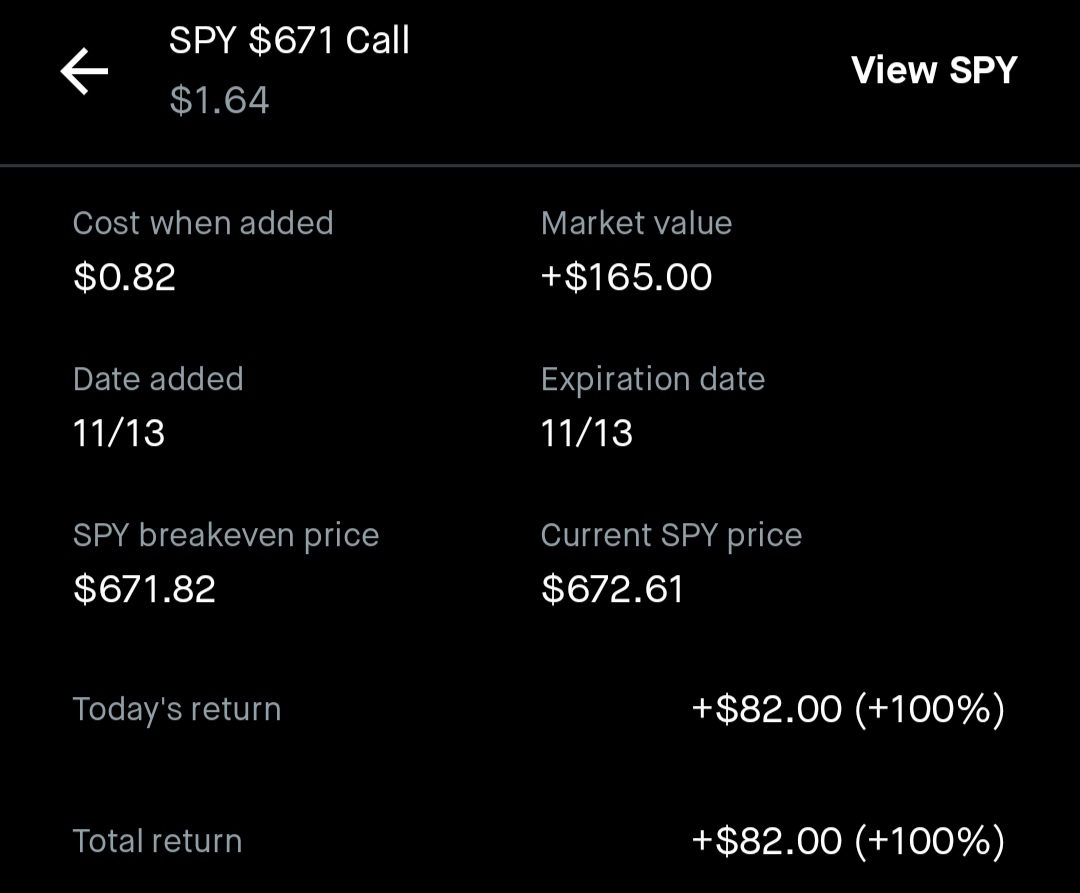Tap the $671.82 breakeven value

144,589
